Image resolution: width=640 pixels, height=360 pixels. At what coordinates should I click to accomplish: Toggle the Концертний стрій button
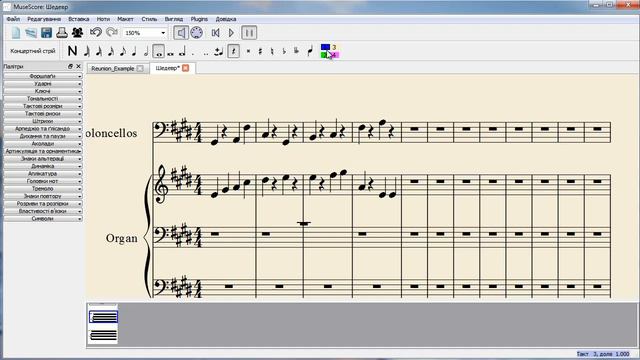coord(33,51)
